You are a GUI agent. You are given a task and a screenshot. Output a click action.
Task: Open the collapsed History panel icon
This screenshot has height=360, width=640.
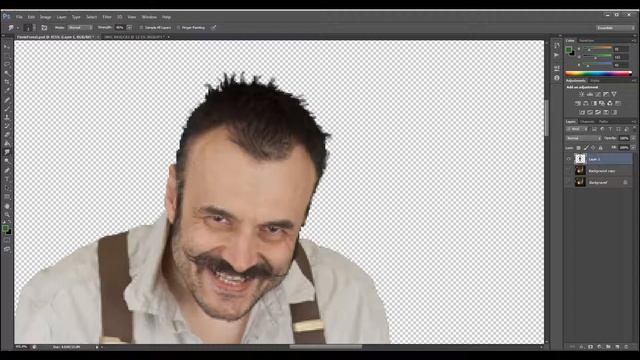point(557,46)
